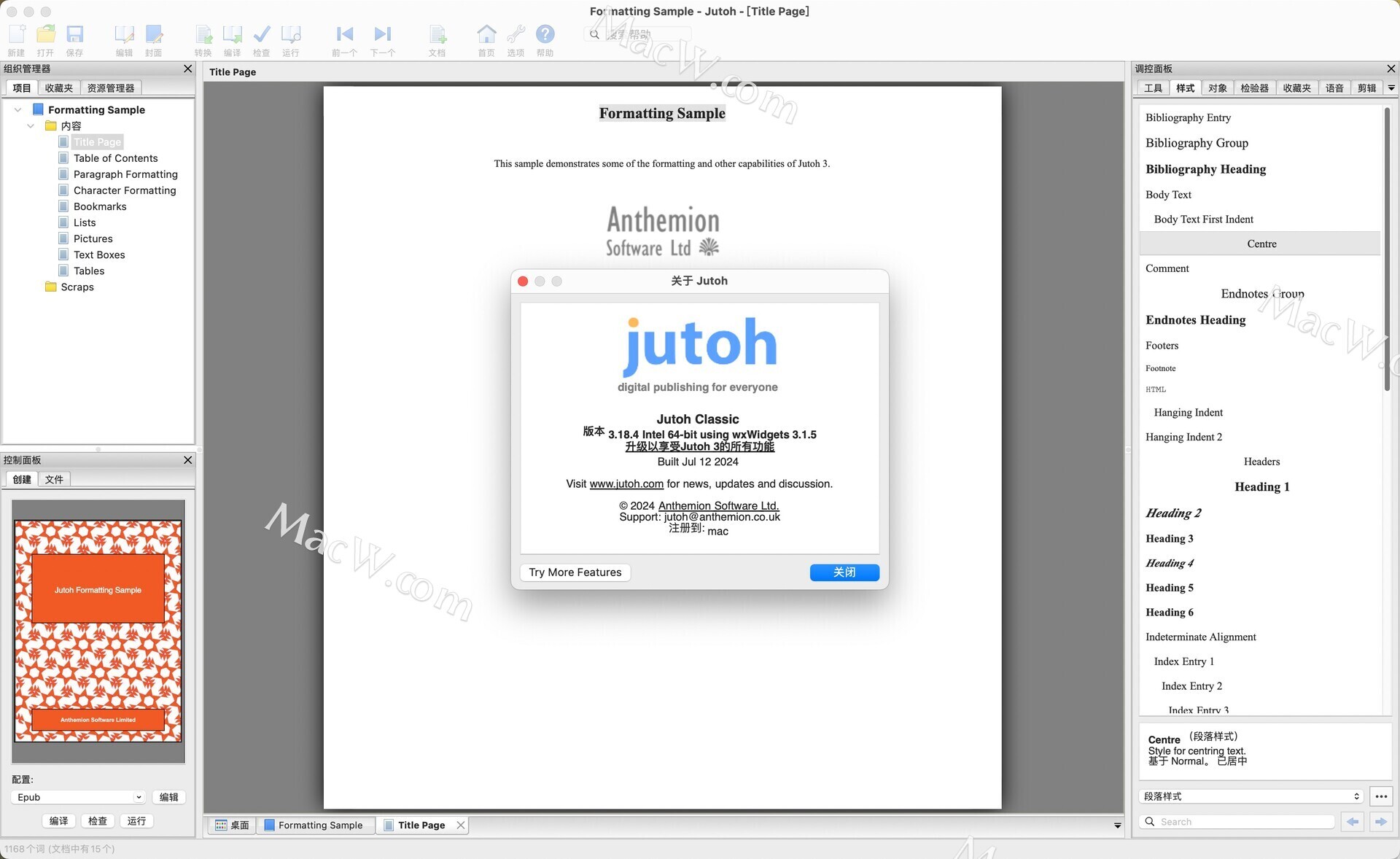
Task: Open the document tabs list arrow at bottom
Action: (x=1117, y=825)
